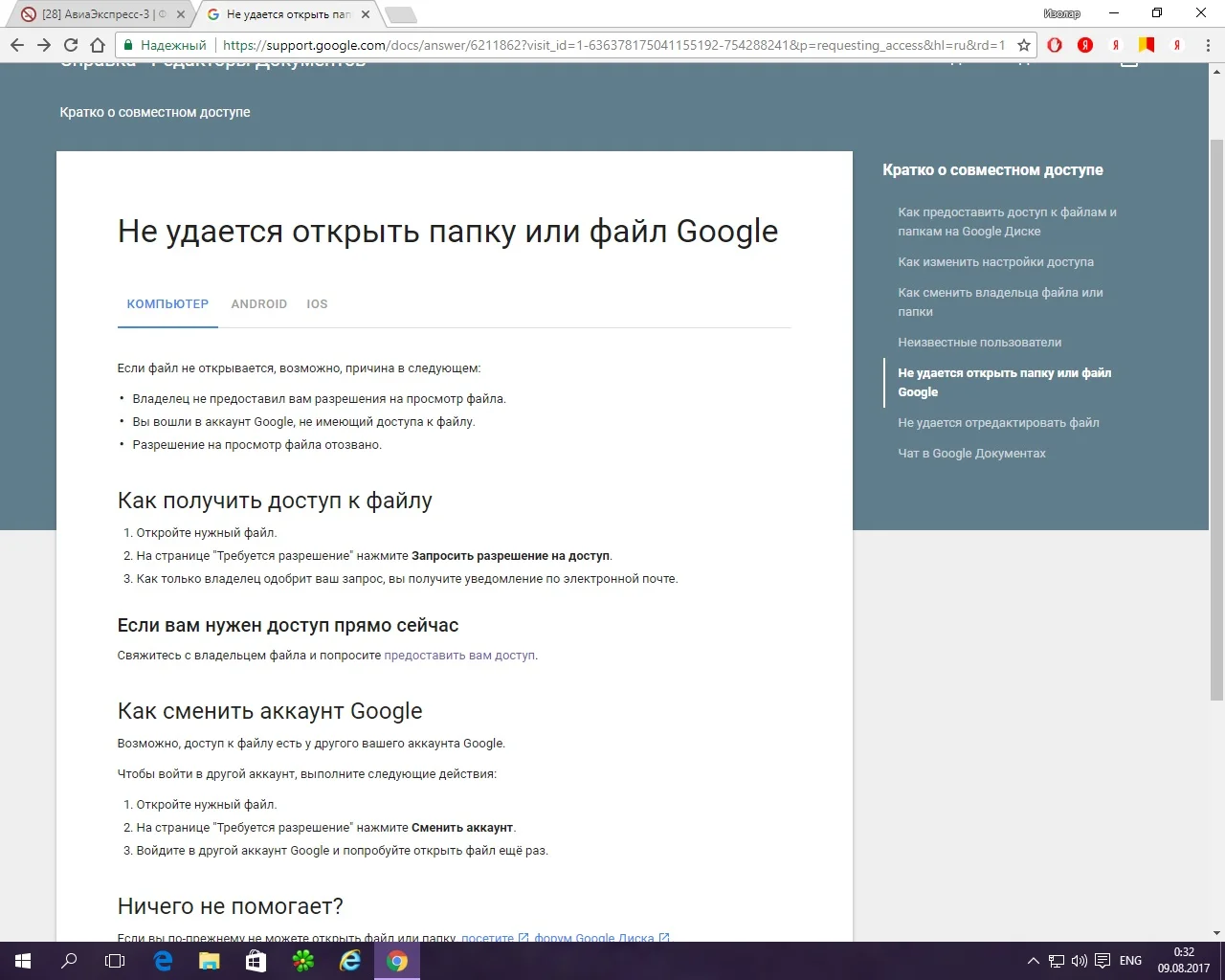
Task: Open 'Как изменить настройки доступа' sidebar link
Action: (995, 262)
